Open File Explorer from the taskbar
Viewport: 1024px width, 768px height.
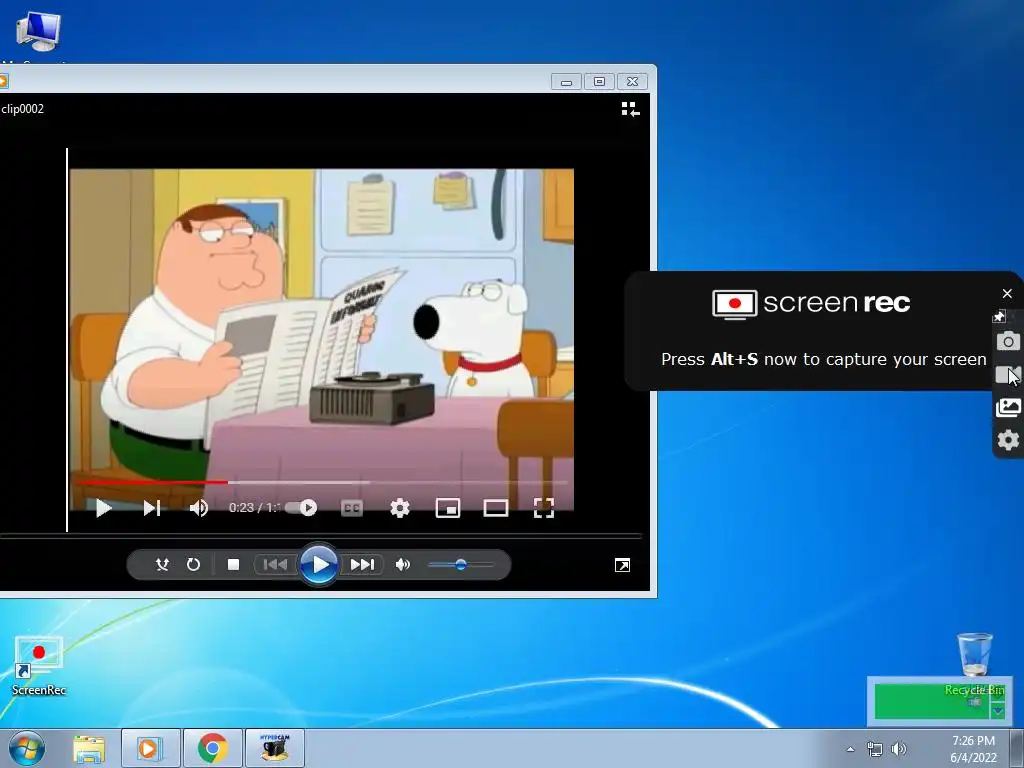click(x=89, y=748)
